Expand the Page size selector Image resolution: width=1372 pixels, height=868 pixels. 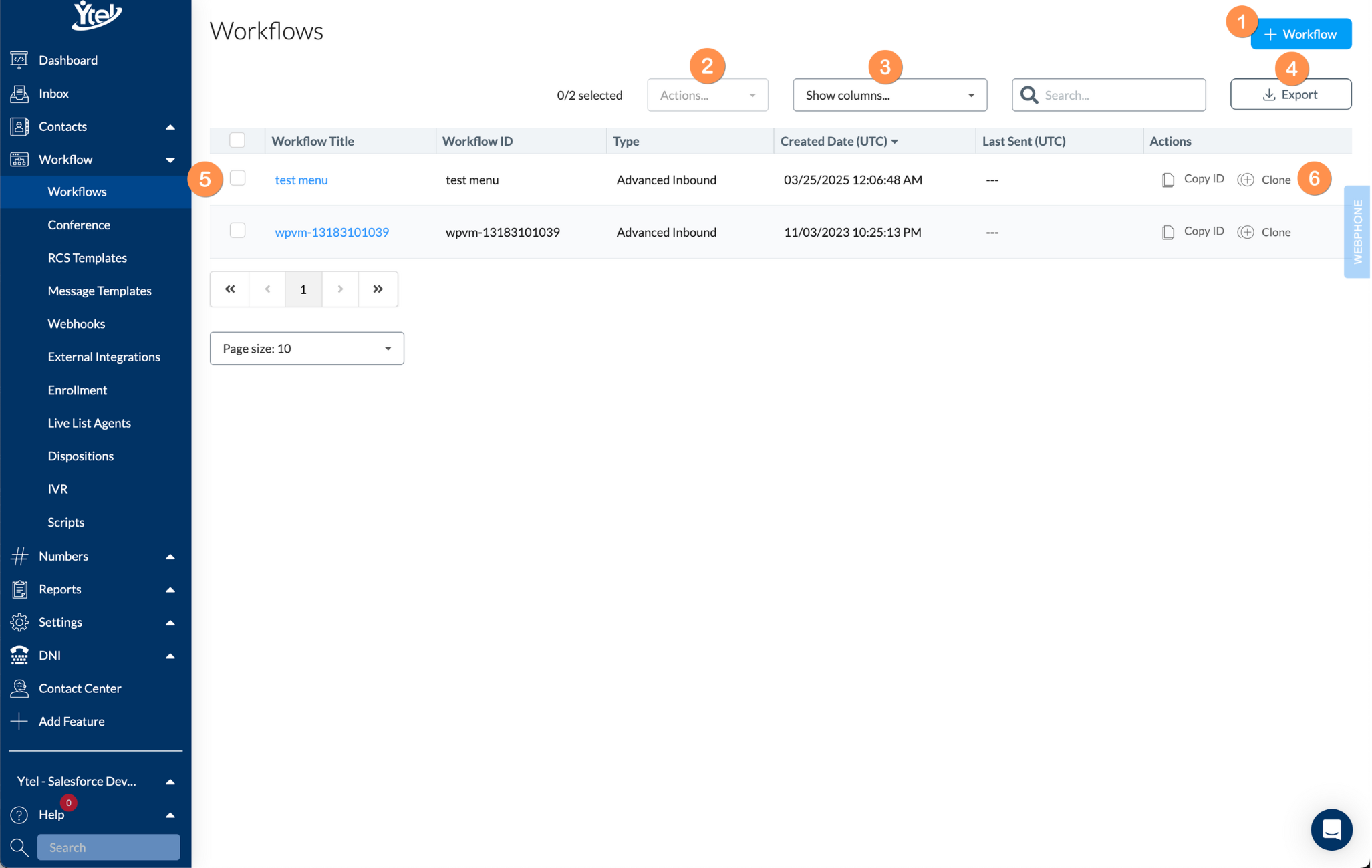(x=306, y=348)
